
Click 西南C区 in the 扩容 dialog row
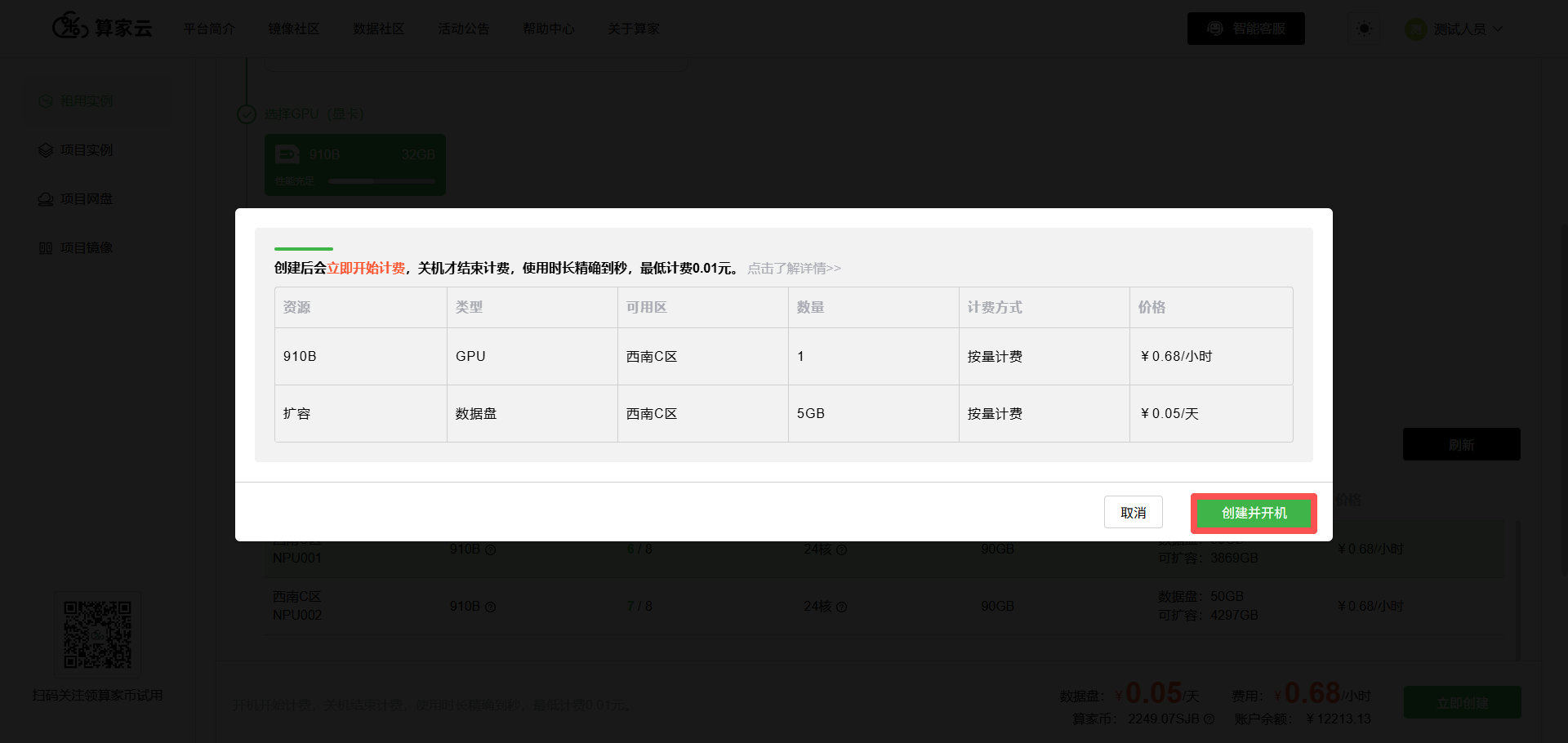tap(652, 413)
